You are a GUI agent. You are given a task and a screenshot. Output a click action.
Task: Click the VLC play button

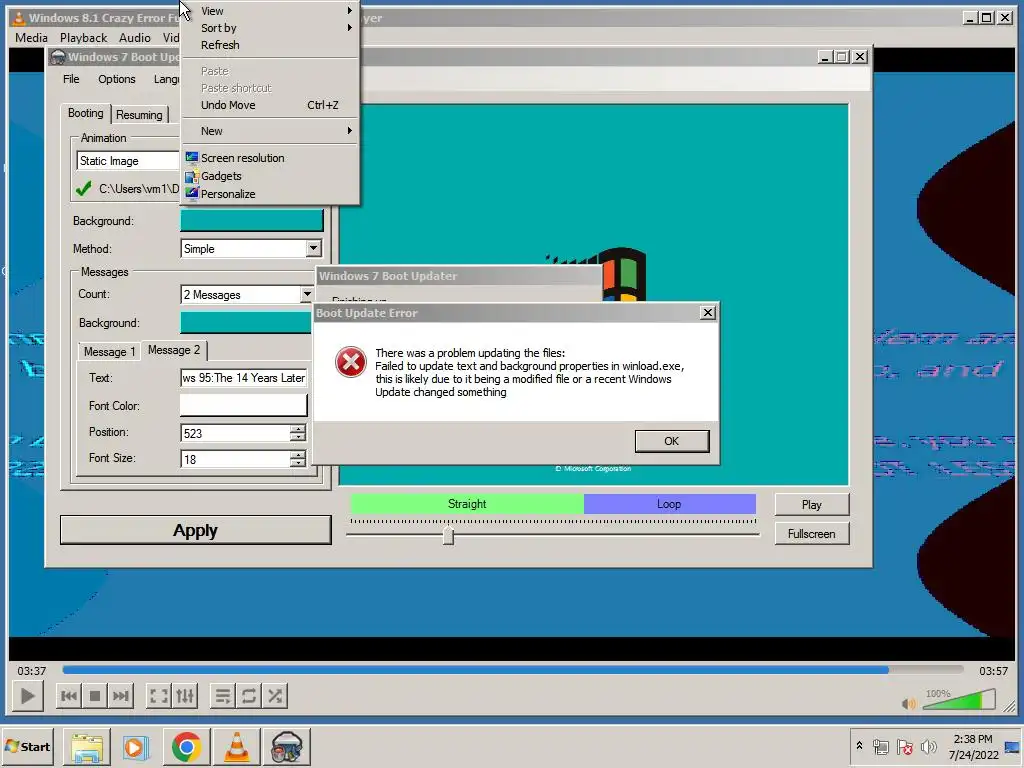click(x=27, y=696)
